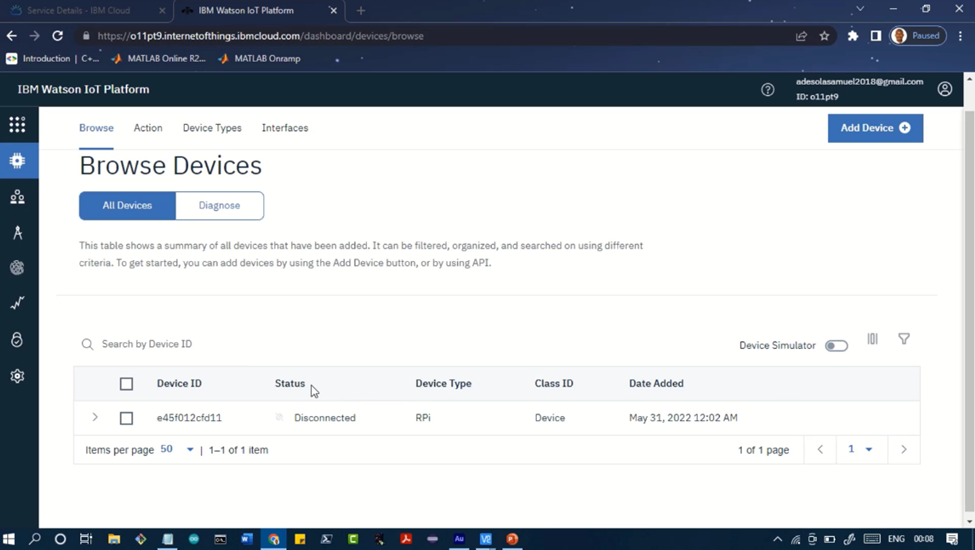
Task: Open Adobe Audition from taskbar
Action: point(459,539)
